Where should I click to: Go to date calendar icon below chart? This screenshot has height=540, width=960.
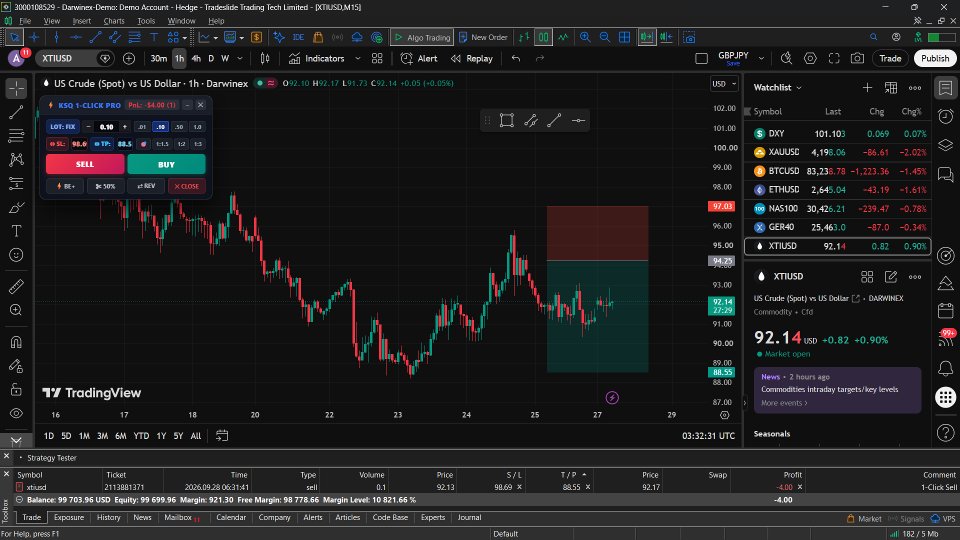[222, 435]
